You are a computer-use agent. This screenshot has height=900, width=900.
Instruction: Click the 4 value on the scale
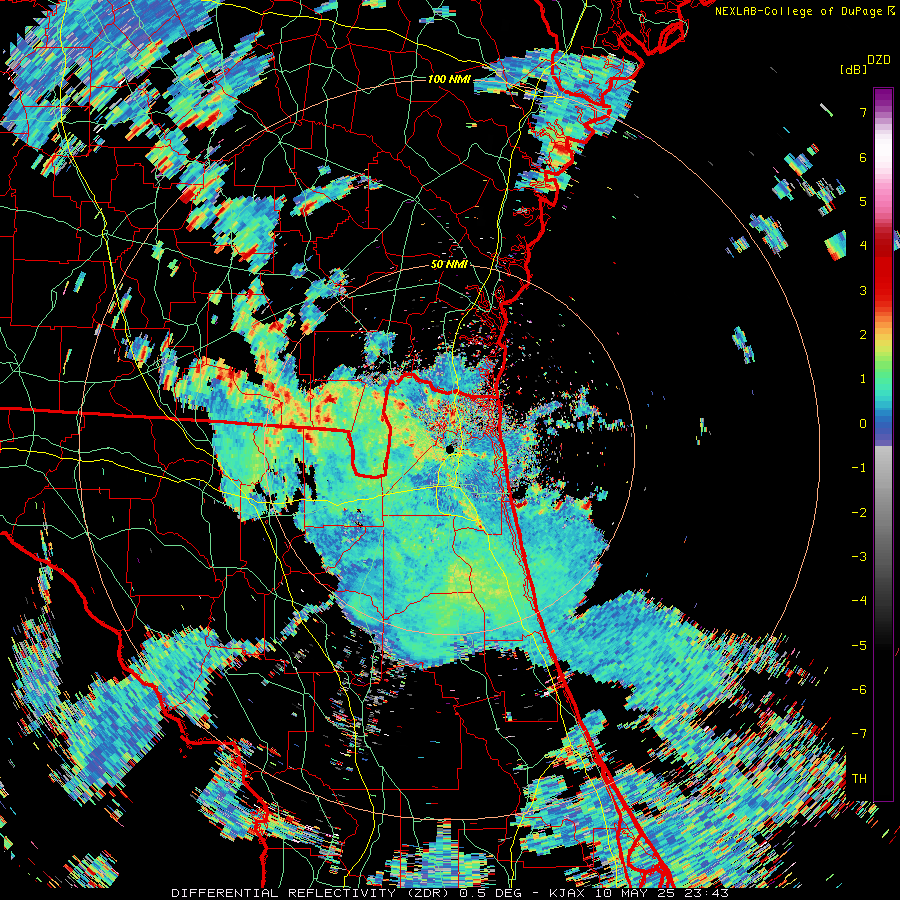(863, 246)
